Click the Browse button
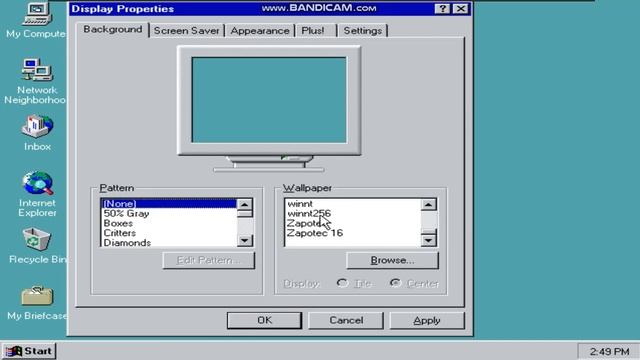Viewport: 640px width, 360px height. pos(392,260)
